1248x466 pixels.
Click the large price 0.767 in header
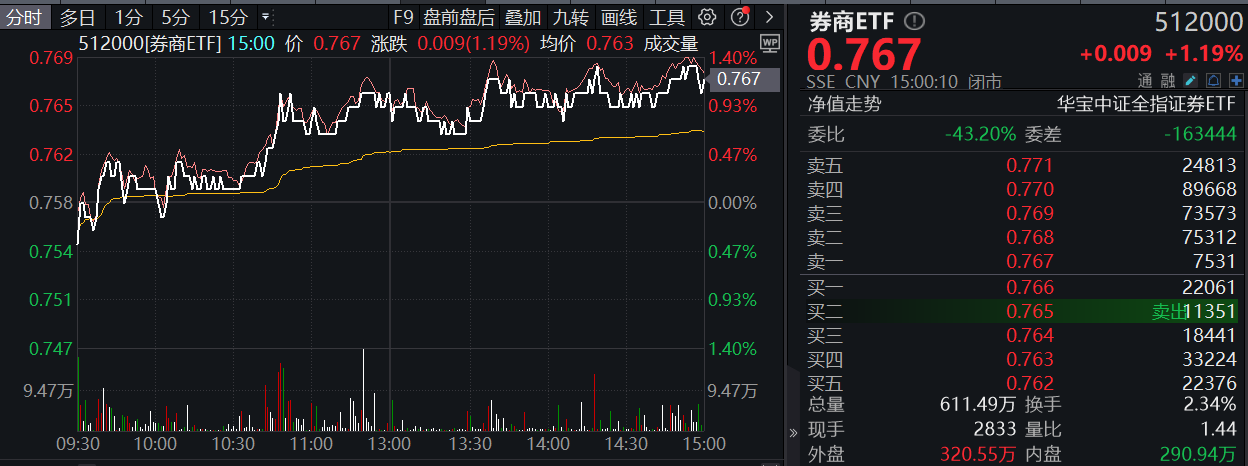[x=864, y=54]
